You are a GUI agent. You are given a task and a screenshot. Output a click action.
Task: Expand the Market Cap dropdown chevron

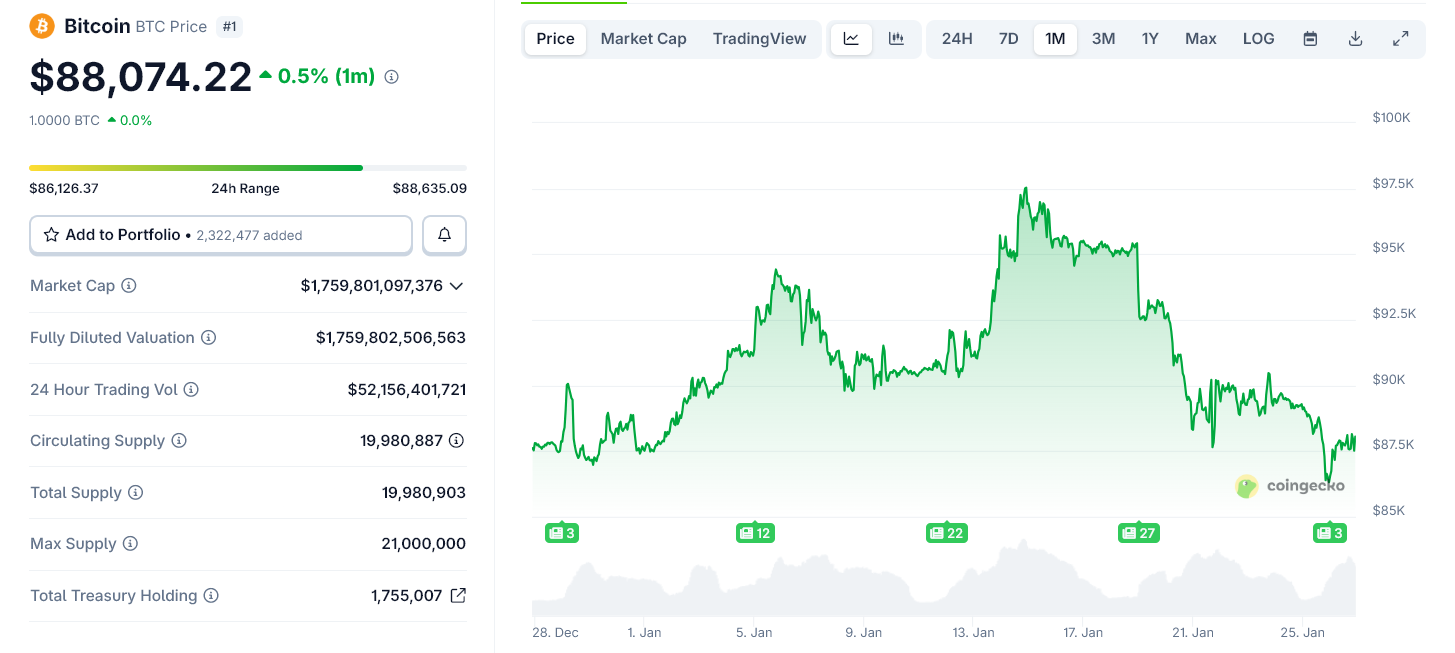[456, 286]
